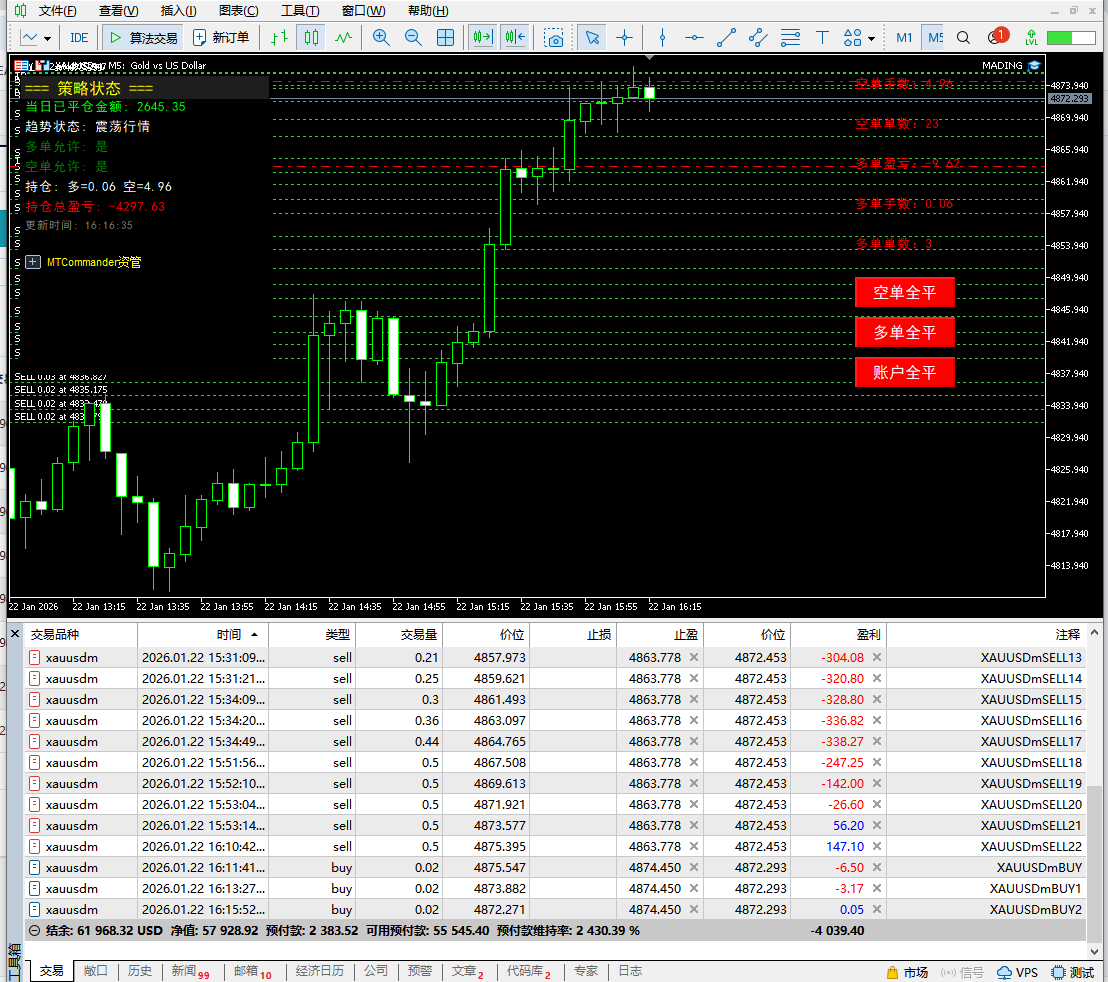The image size is (1108, 982).
Task: Click the red 多单全平 button
Action: [x=904, y=332]
